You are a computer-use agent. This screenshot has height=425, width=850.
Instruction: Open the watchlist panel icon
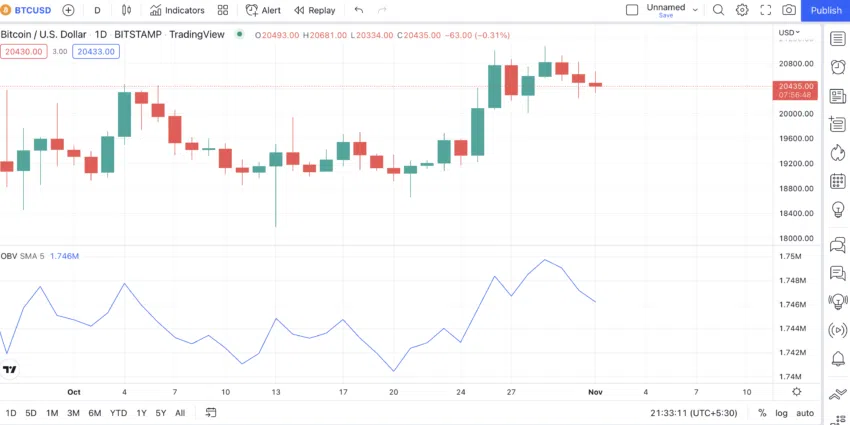tap(838, 39)
